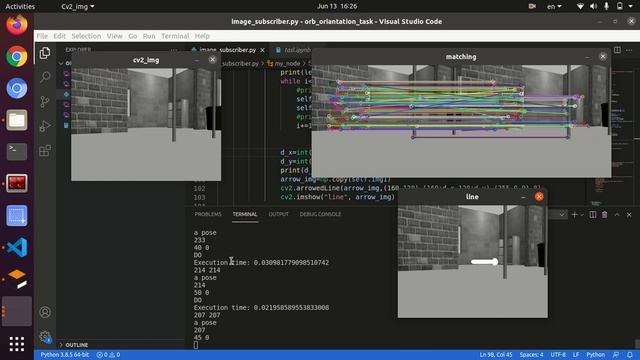640x360 pixels.
Task: Click errors and warnings count in status bar
Action: pos(108,355)
